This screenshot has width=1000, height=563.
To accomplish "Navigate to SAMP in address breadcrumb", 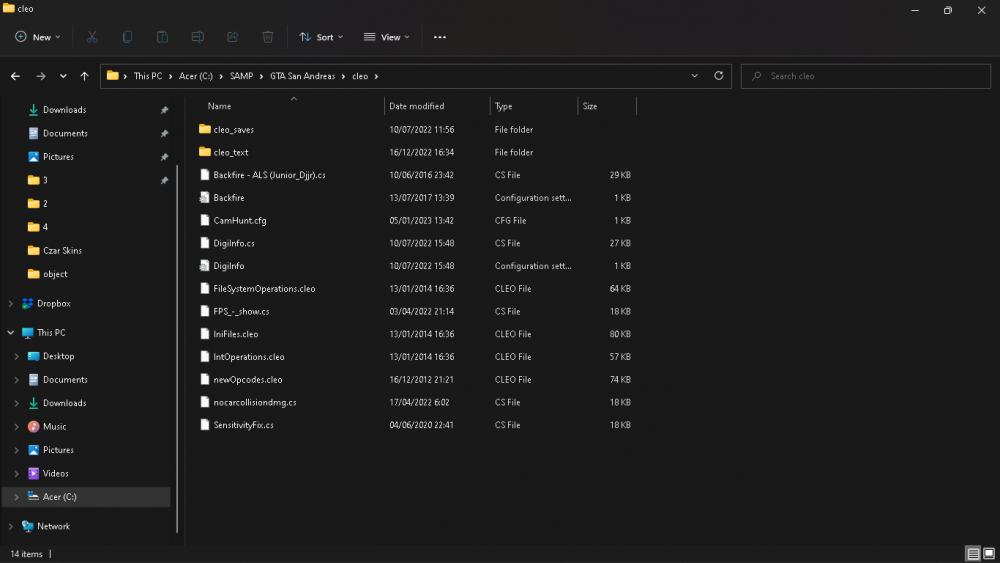I will coord(241,76).
